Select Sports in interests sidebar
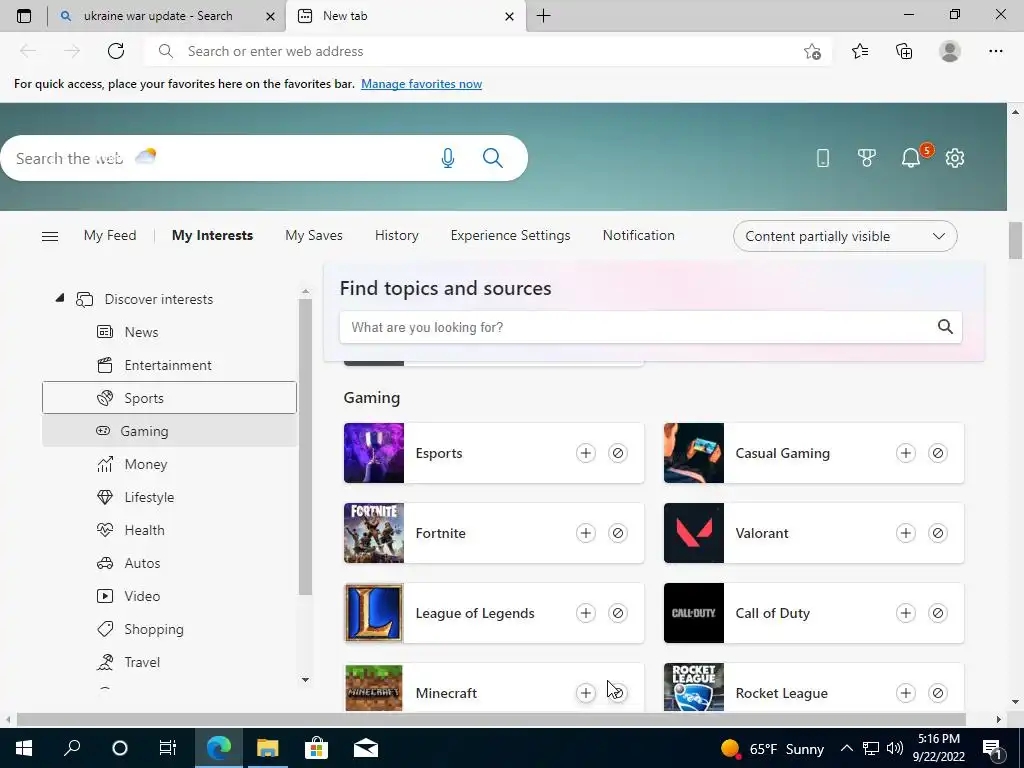The height and width of the screenshot is (768, 1024). tap(169, 398)
